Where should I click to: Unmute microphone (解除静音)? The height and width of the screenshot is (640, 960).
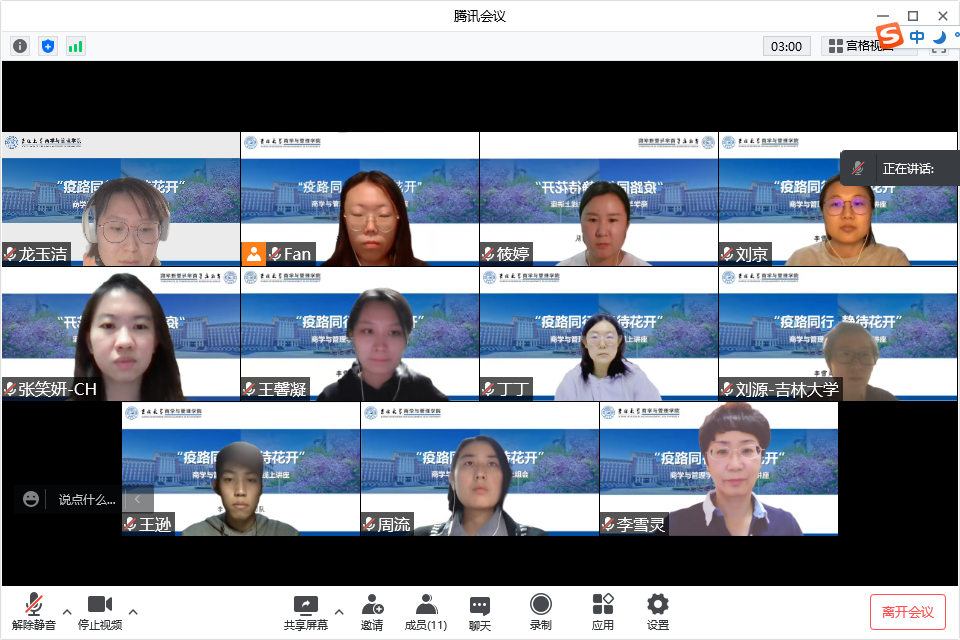click(34, 611)
